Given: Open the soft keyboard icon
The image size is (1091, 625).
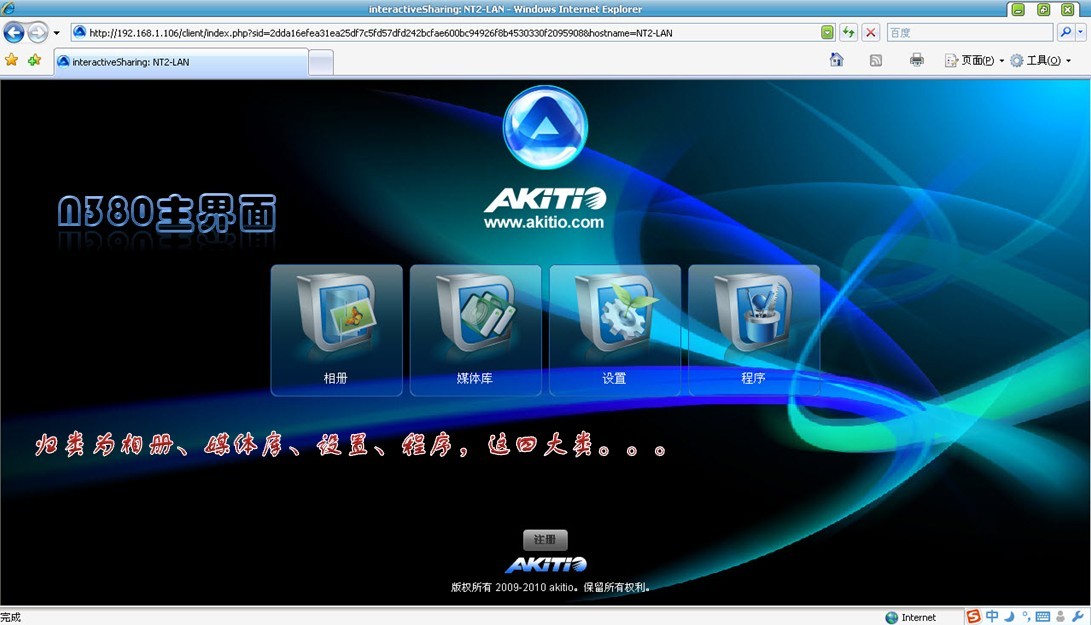Looking at the screenshot, I should click(1043, 617).
